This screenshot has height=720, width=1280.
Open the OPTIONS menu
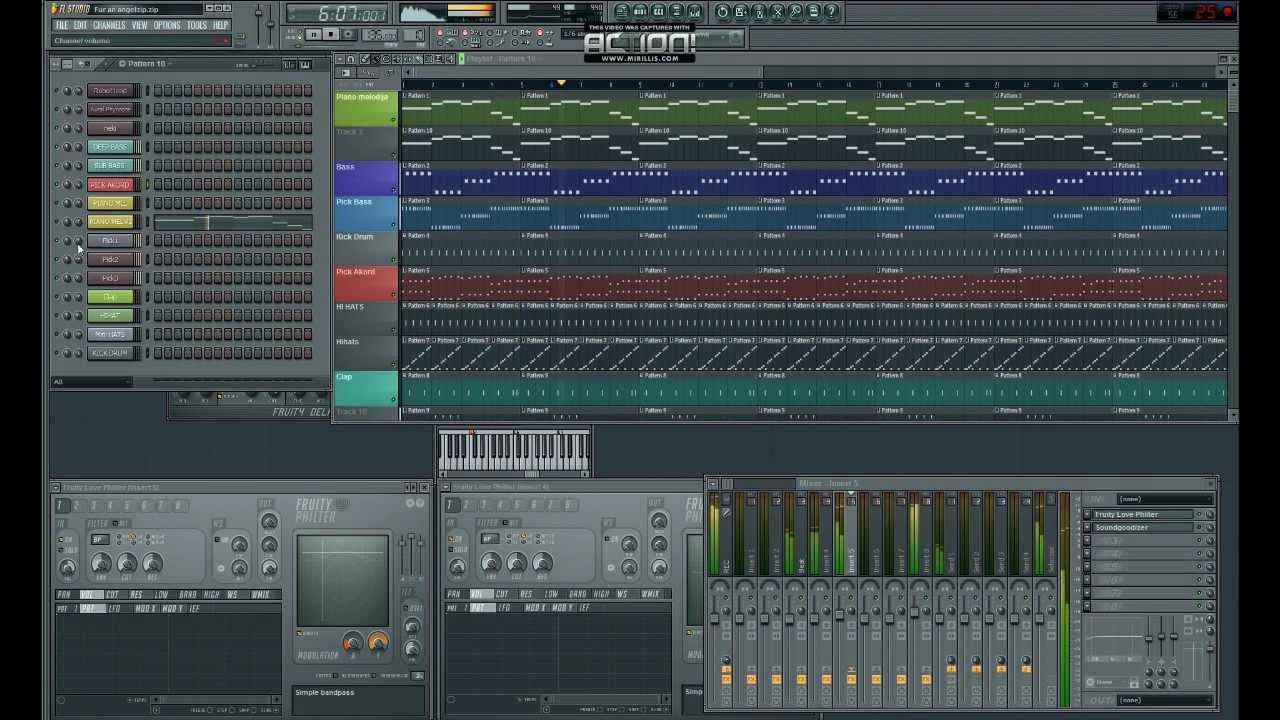(167, 25)
